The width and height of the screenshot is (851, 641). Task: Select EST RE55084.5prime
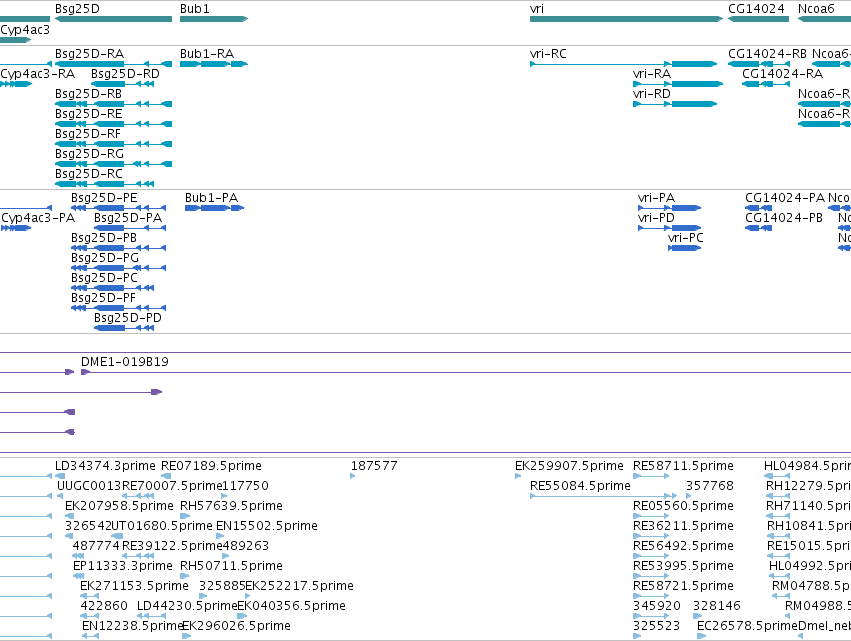pyautogui.click(x=603, y=496)
